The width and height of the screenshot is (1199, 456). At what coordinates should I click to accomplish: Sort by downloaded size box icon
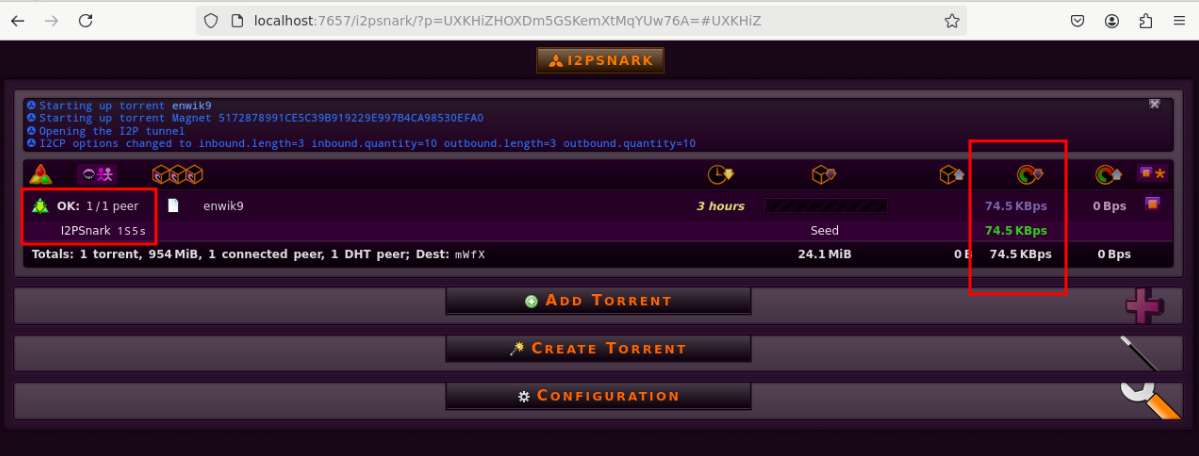[824, 174]
